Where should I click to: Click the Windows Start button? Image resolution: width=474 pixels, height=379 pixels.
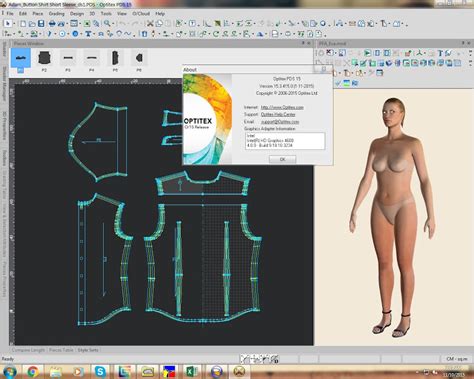click(x=9, y=371)
